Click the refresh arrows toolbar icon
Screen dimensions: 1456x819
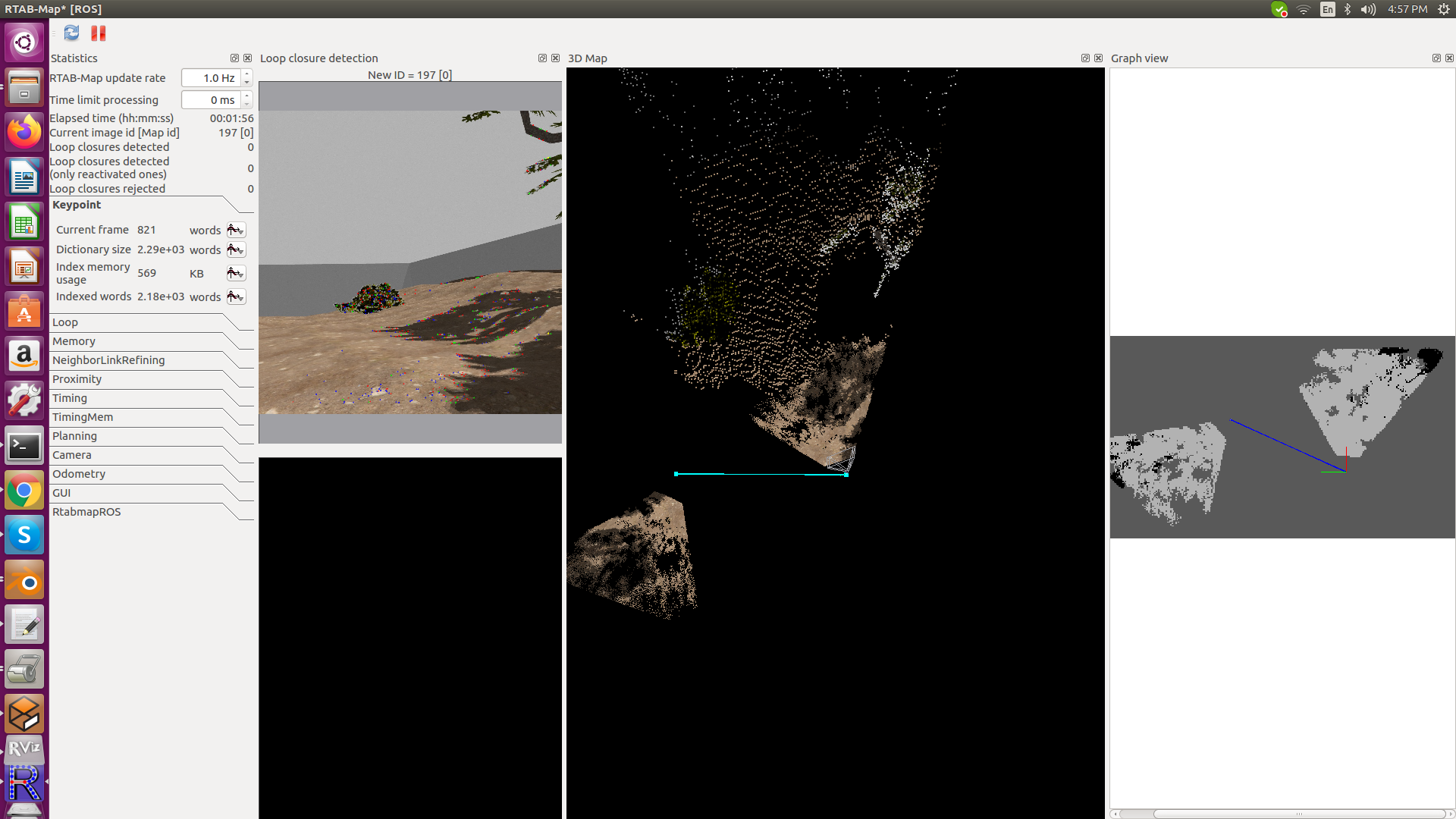[x=71, y=33]
